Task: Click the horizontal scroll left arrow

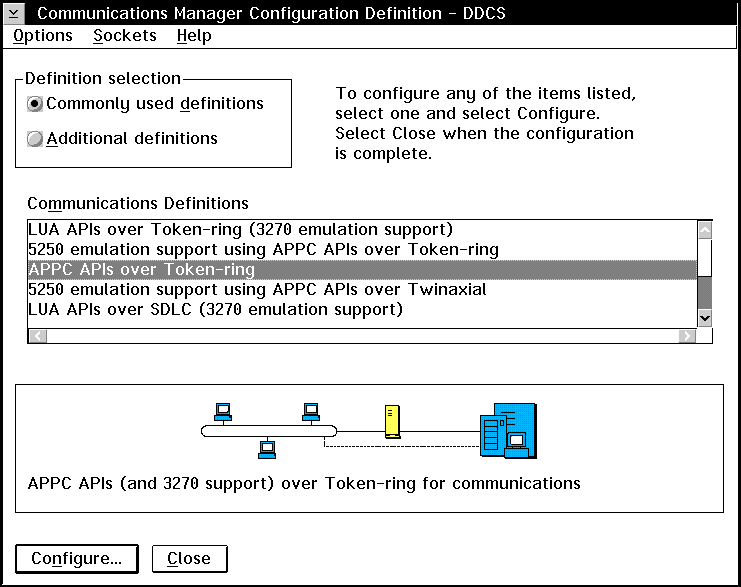Action: 38,336
